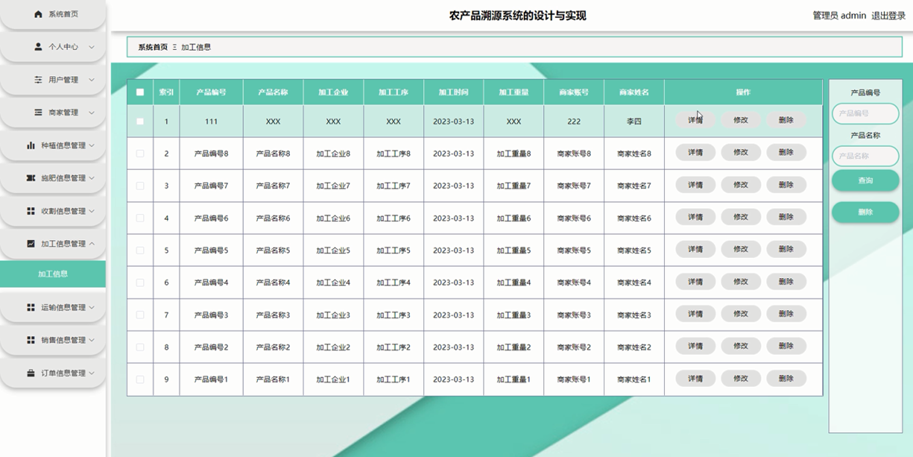
Task: Check the checkbox for 产品编号1 row
Action: coord(140,380)
